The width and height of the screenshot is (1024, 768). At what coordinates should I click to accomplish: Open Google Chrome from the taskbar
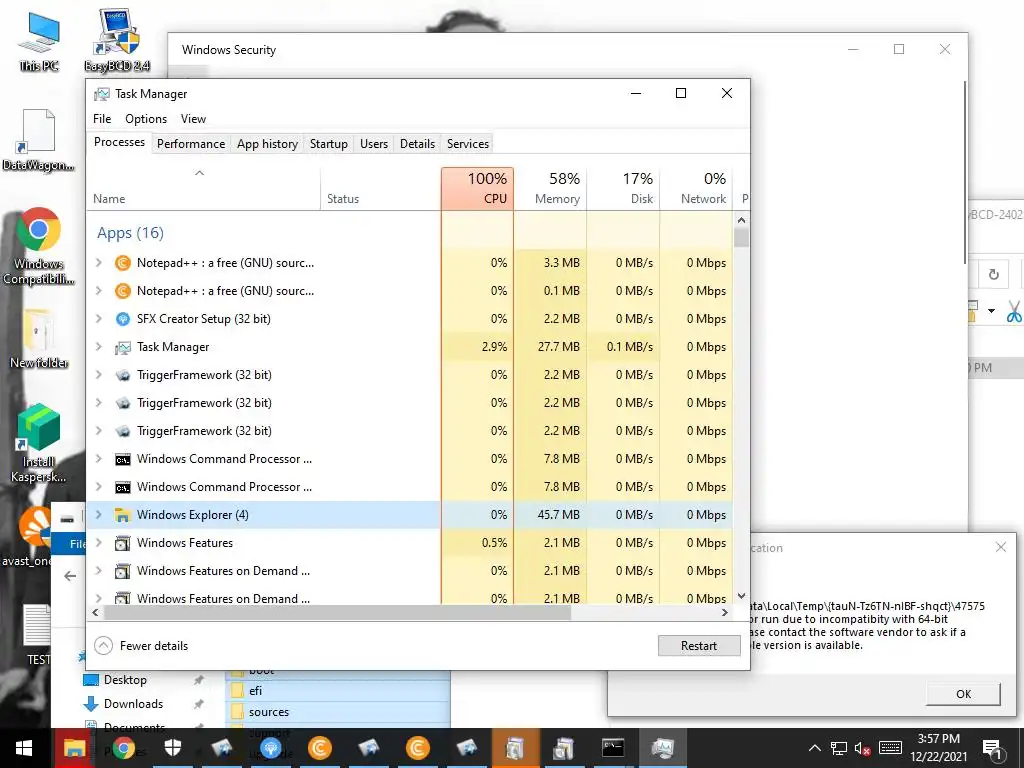123,748
